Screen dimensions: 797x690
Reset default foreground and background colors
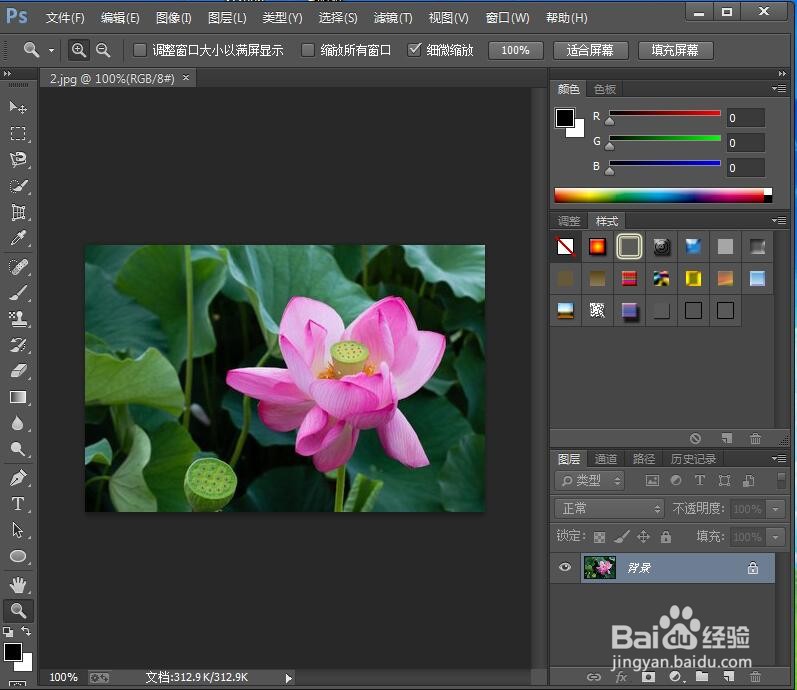tap(8, 632)
